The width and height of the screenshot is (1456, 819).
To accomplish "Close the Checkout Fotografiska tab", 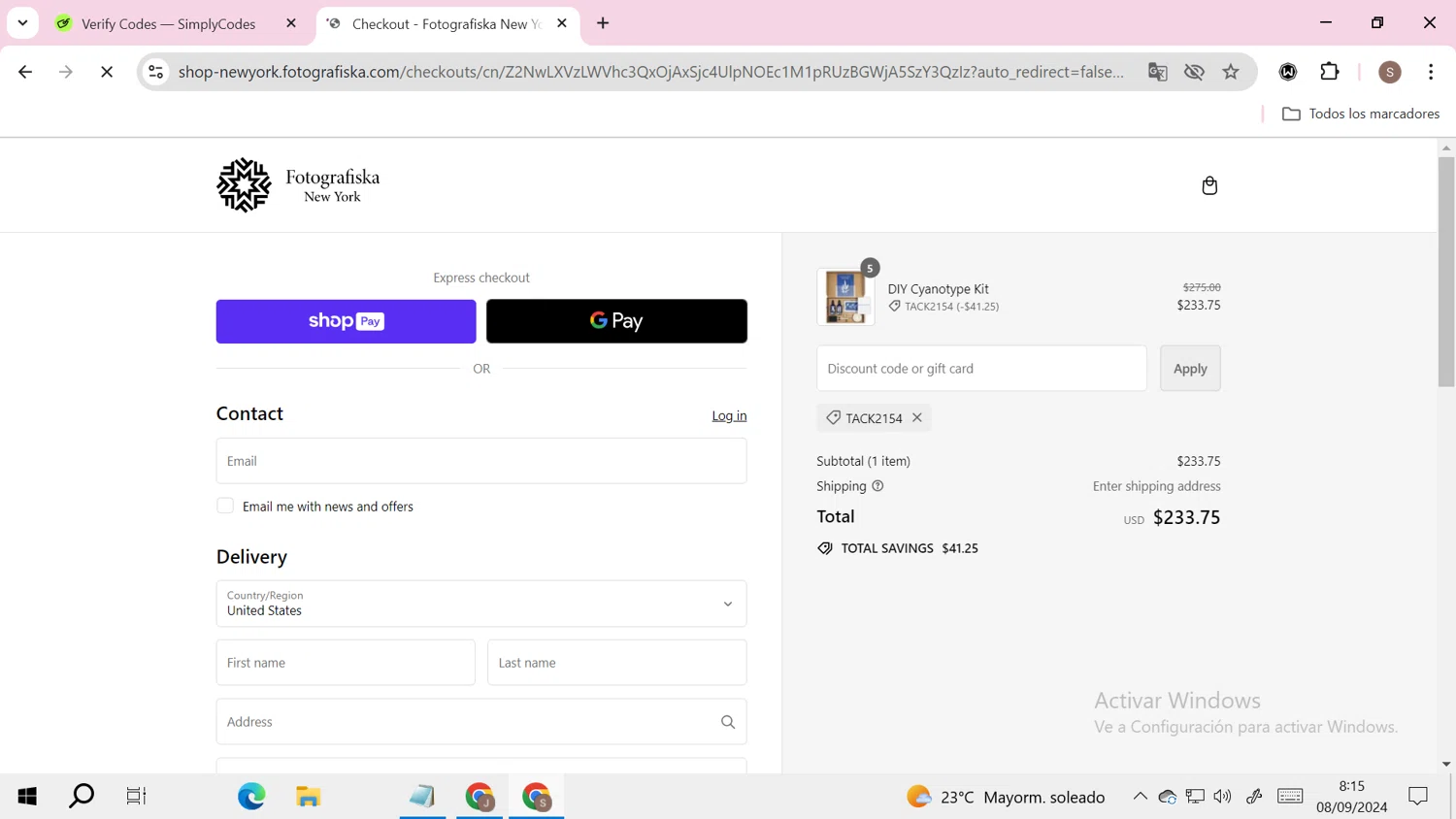I will point(562,23).
